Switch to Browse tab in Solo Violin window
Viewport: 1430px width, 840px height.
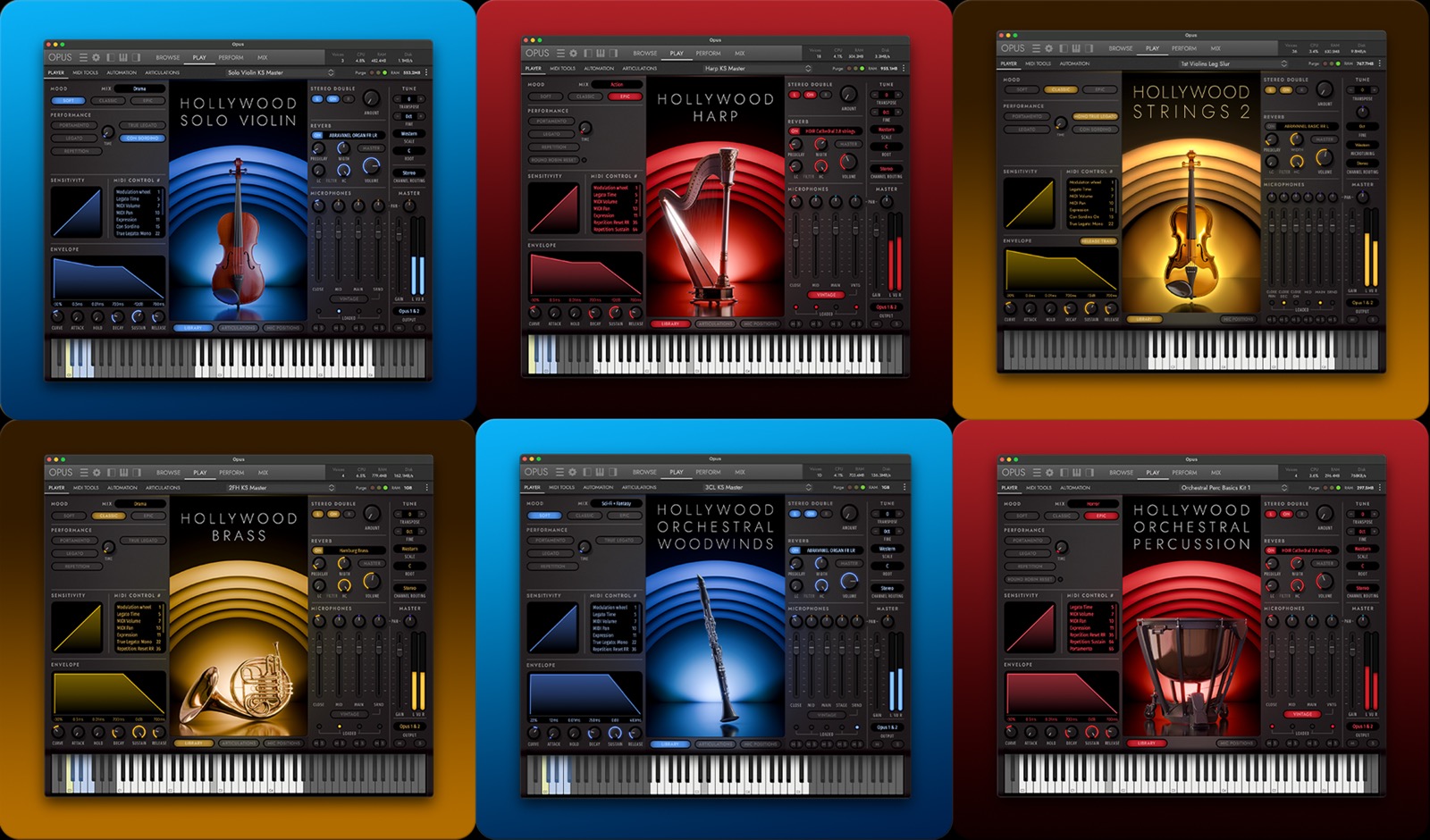pos(168,57)
